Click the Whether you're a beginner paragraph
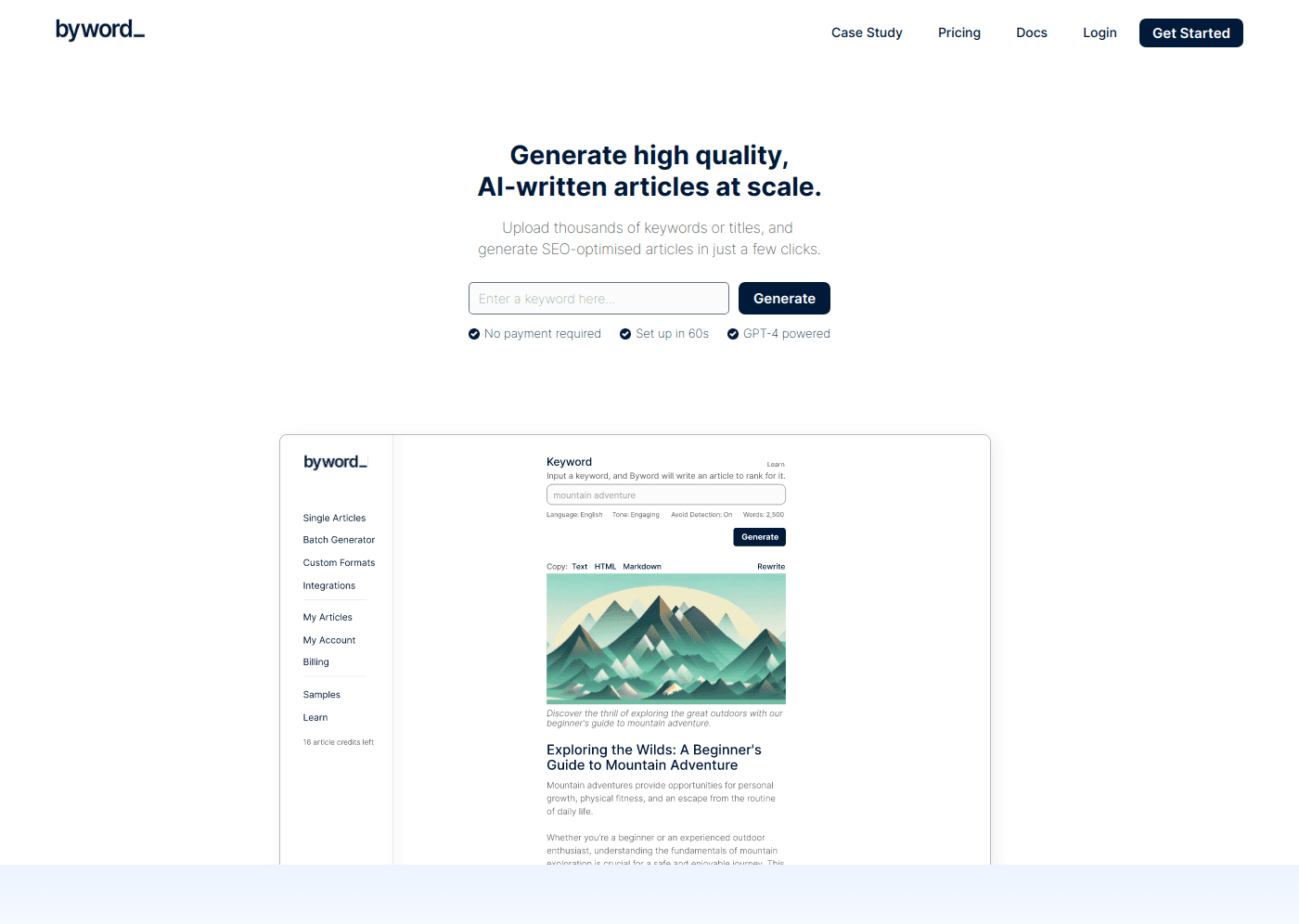 point(664,851)
